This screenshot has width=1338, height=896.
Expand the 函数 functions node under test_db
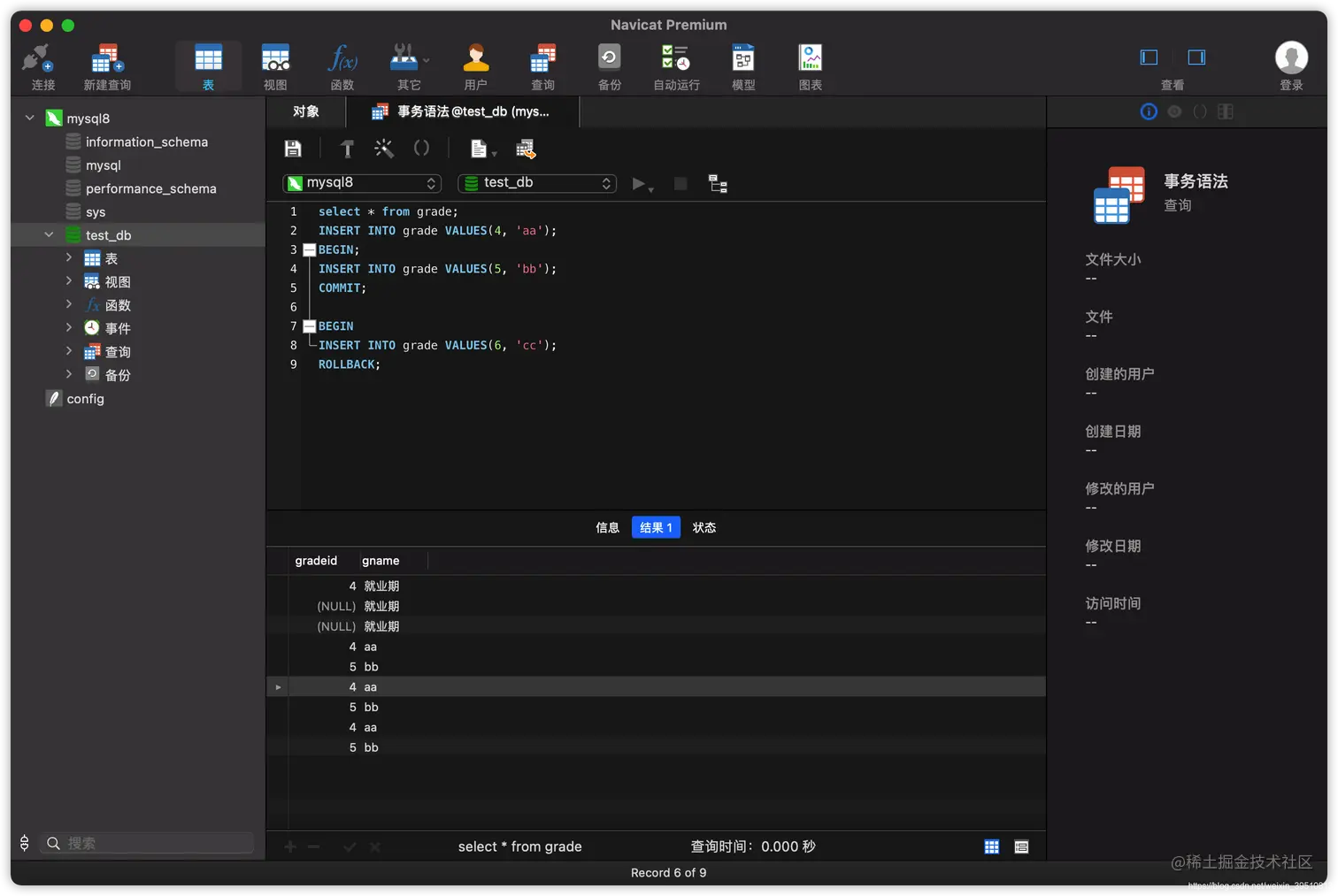pyautogui.click(x=69, y=304)
